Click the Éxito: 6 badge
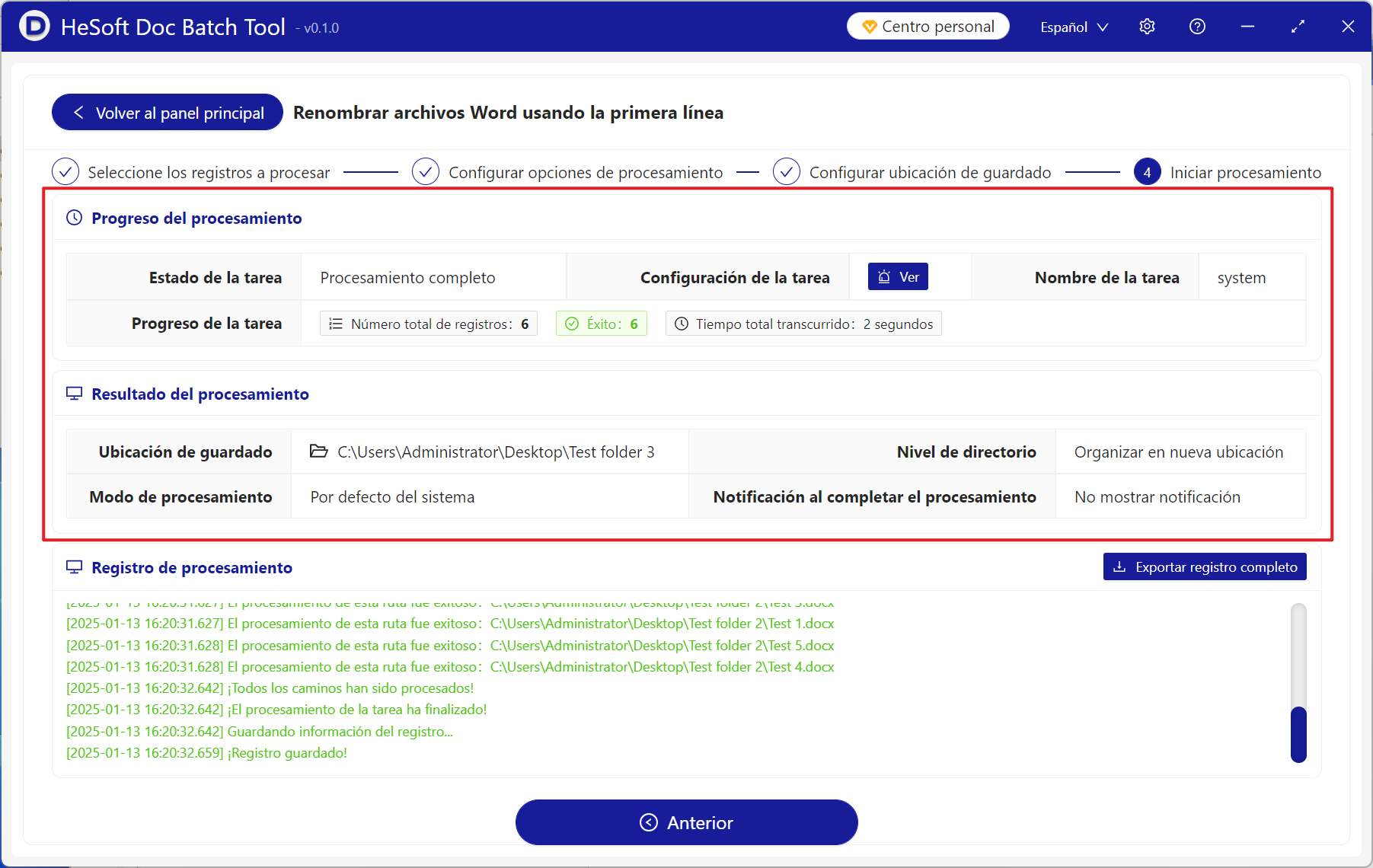 (601, 324)
